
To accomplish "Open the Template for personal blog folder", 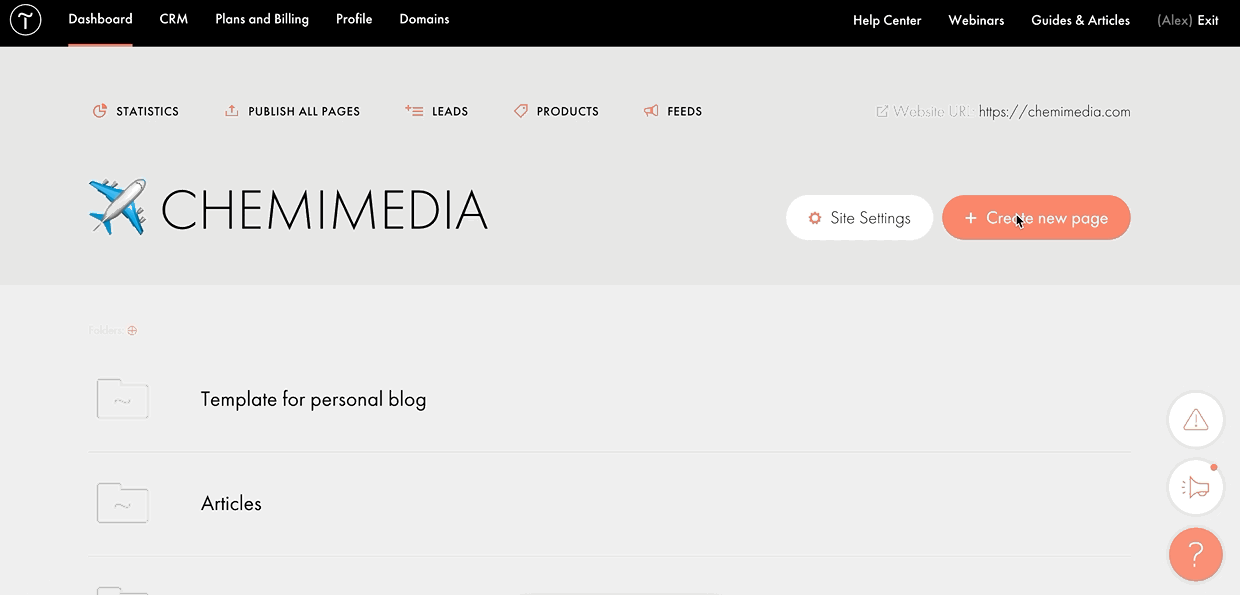I will pyautogui.click(x=313, y=400).
